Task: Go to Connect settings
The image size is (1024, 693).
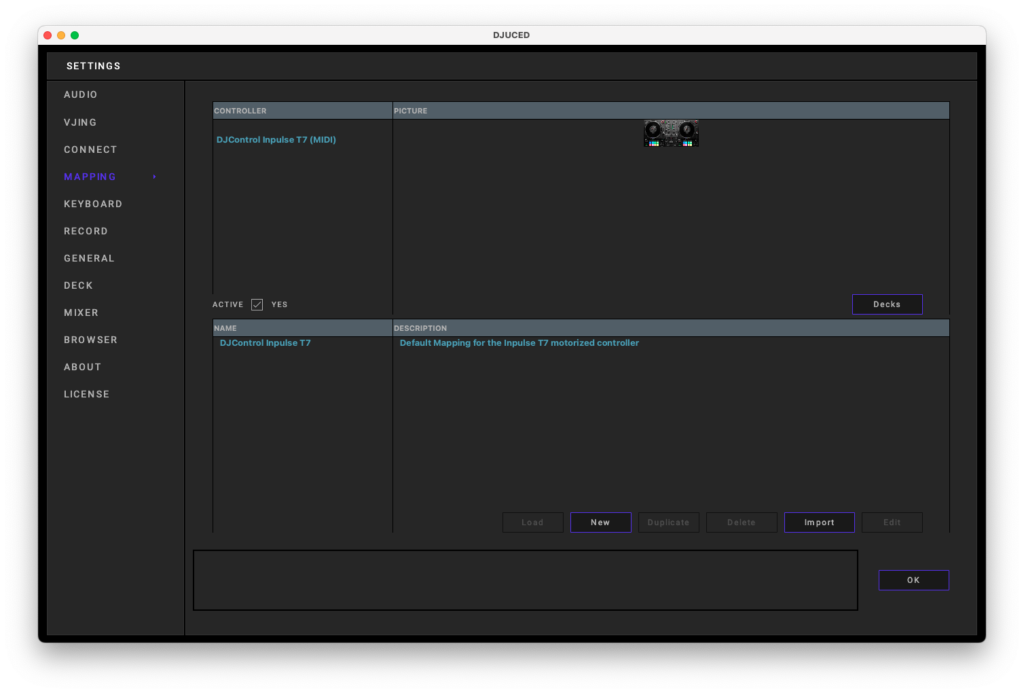Action: [x=90, y=150]
